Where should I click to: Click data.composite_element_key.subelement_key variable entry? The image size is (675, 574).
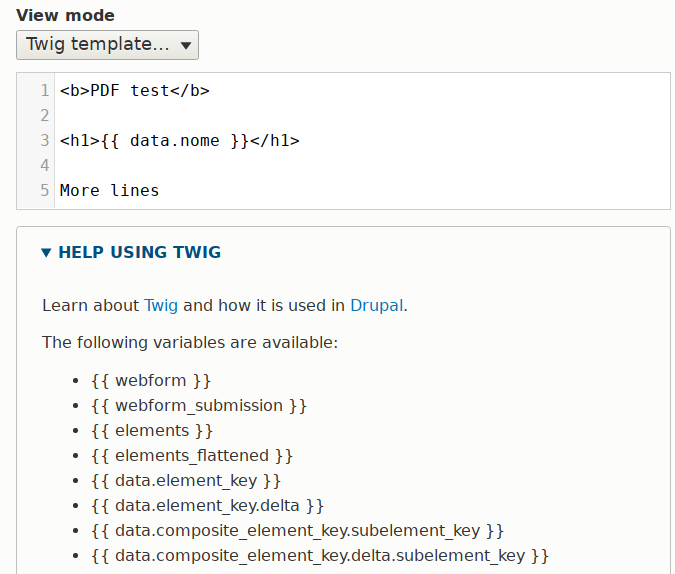click(x=297, y=530)
